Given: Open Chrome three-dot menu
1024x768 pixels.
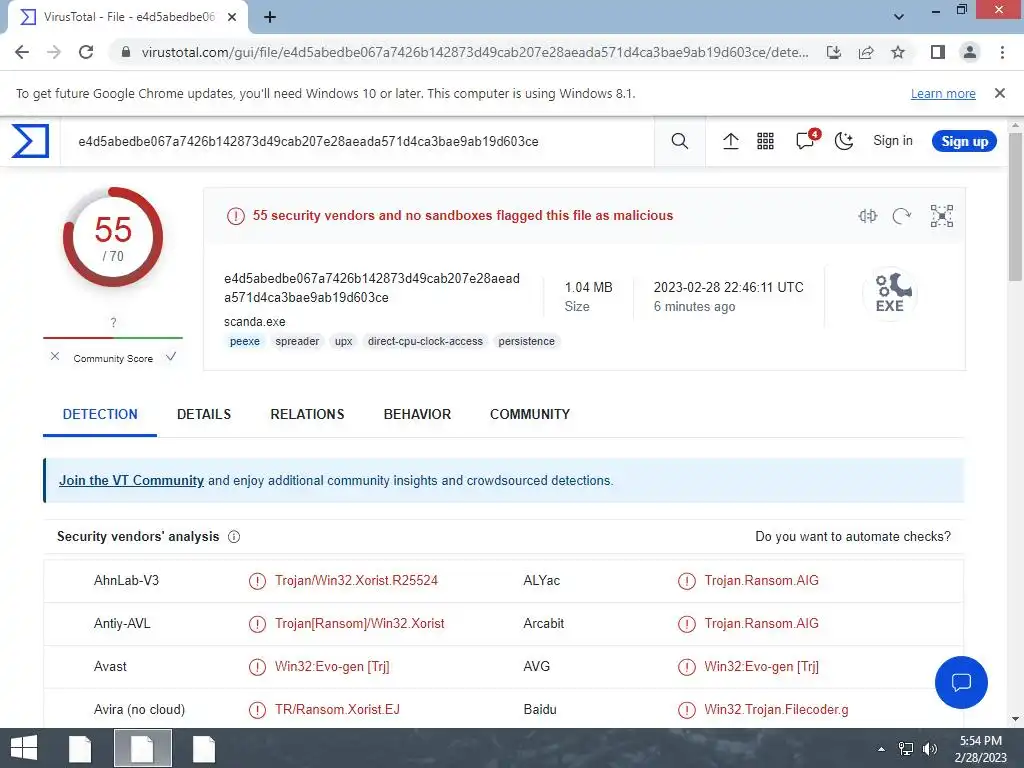Looking at the screenshot, I should tap(1002, 52).
